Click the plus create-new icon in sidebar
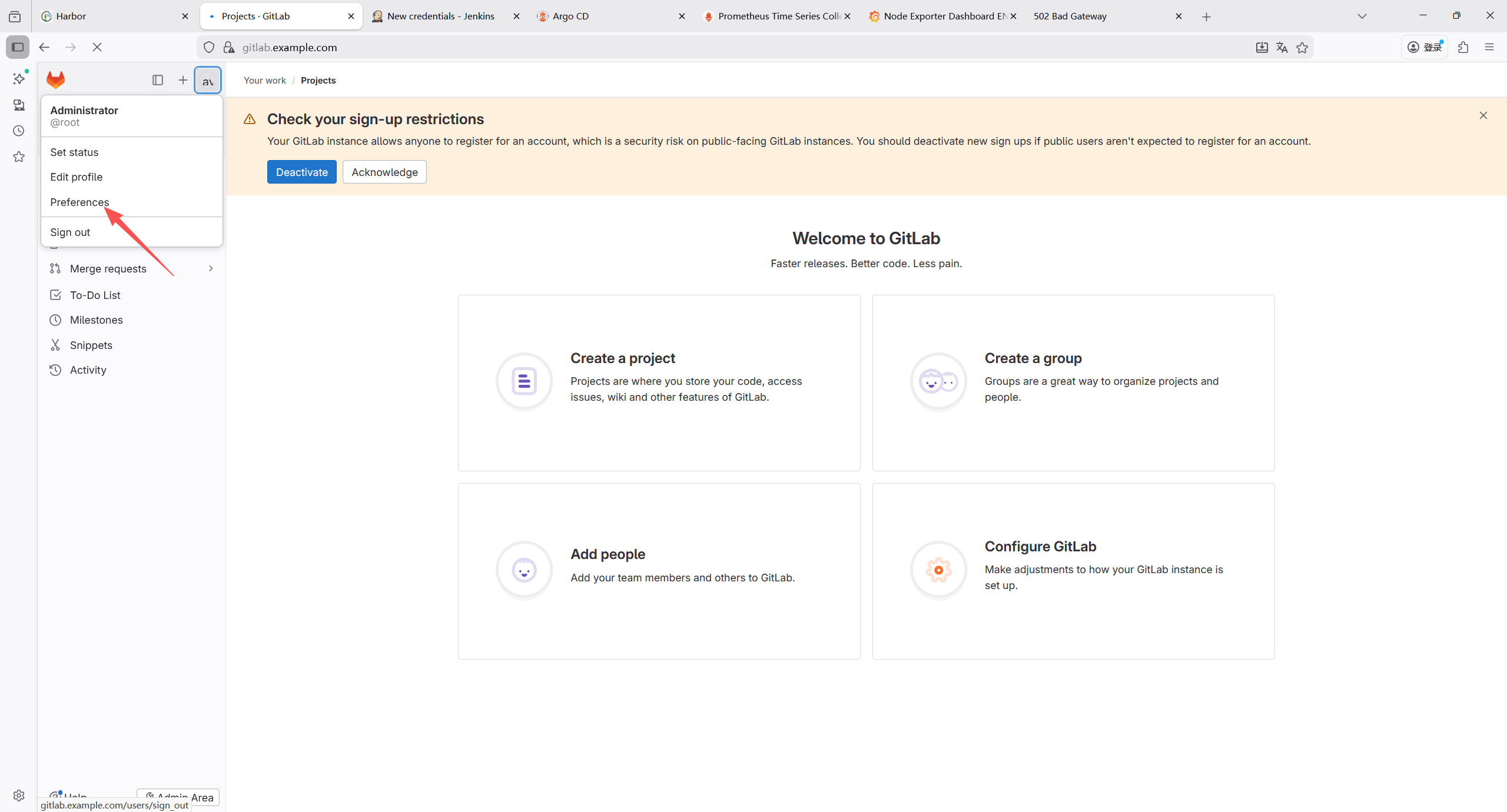 [182, 80]
